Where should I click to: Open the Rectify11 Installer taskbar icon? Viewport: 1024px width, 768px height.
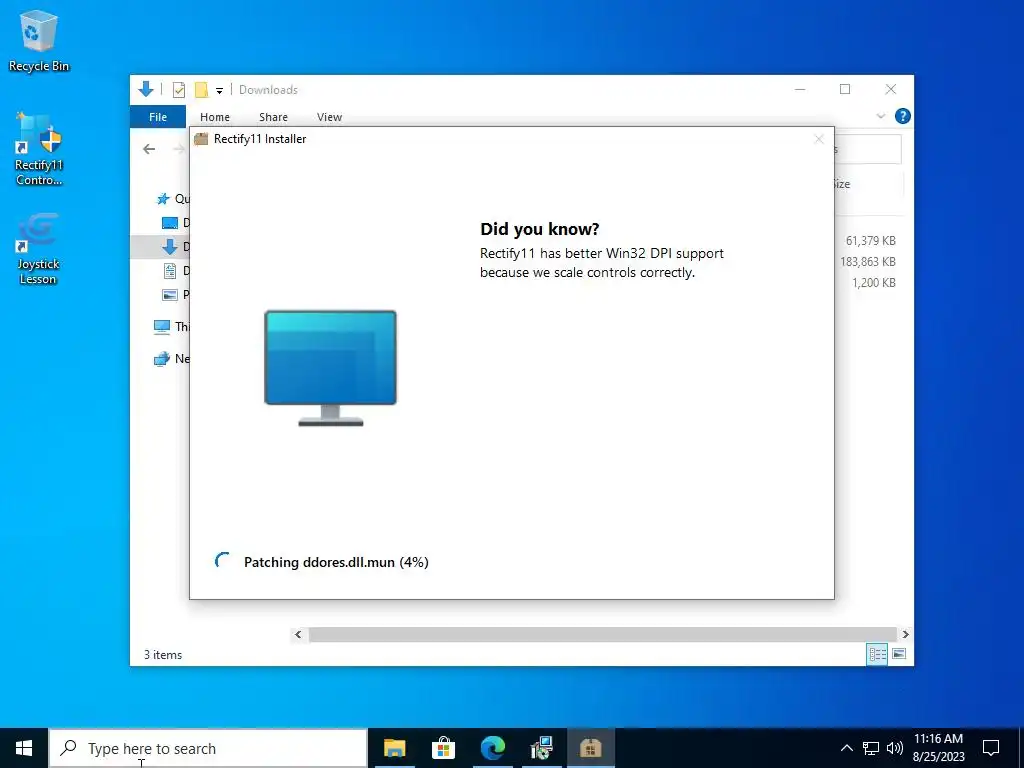point(590,748)
